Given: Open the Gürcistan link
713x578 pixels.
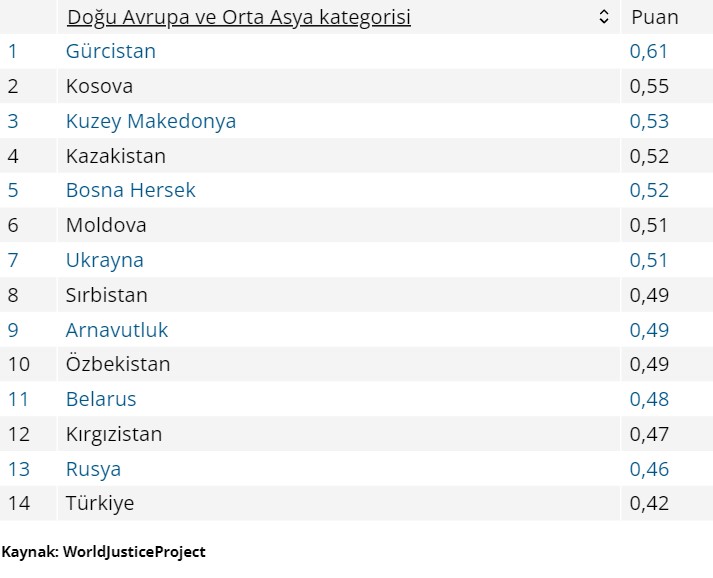Looking at the screenshot, I should click(x=111, y=51).
